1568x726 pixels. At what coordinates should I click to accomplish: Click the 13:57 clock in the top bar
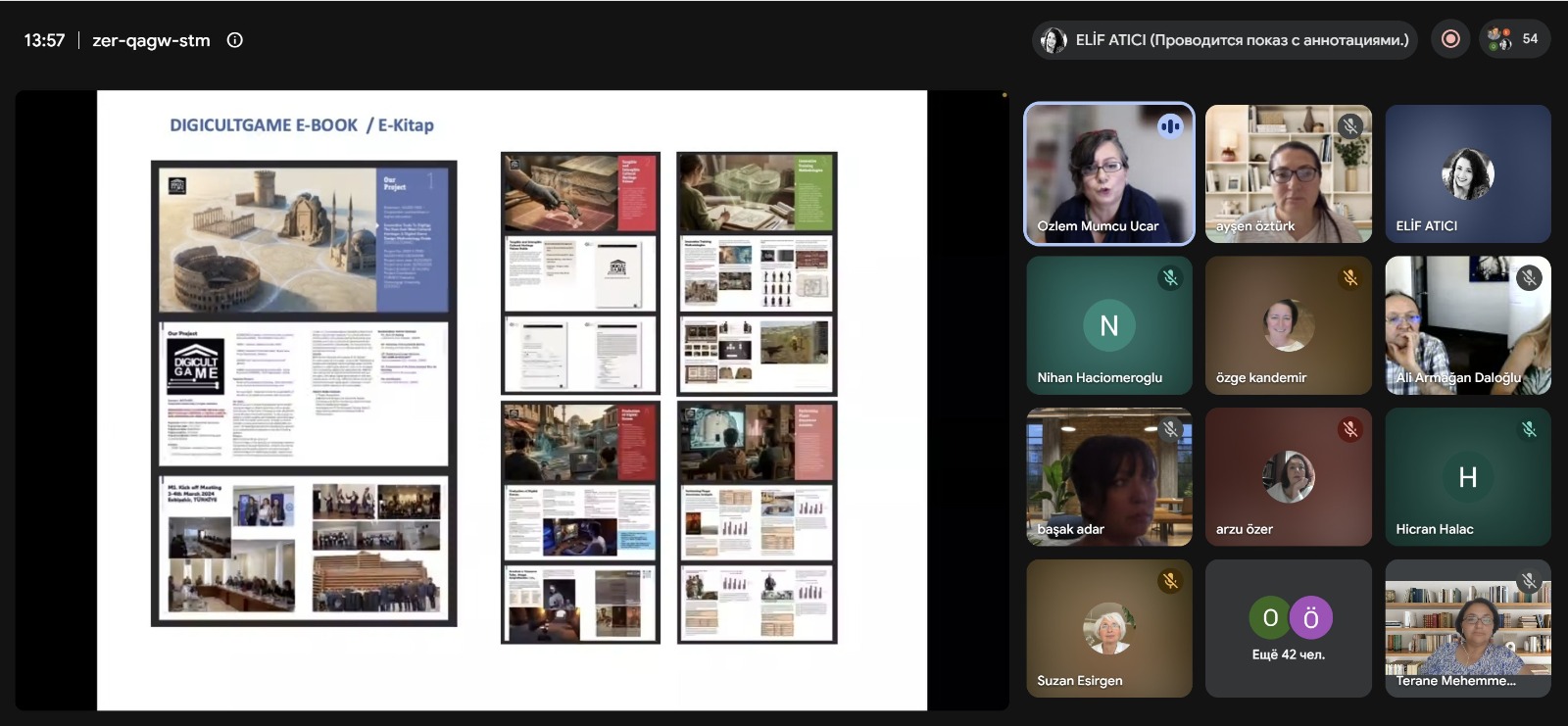(x=44, y=40)
